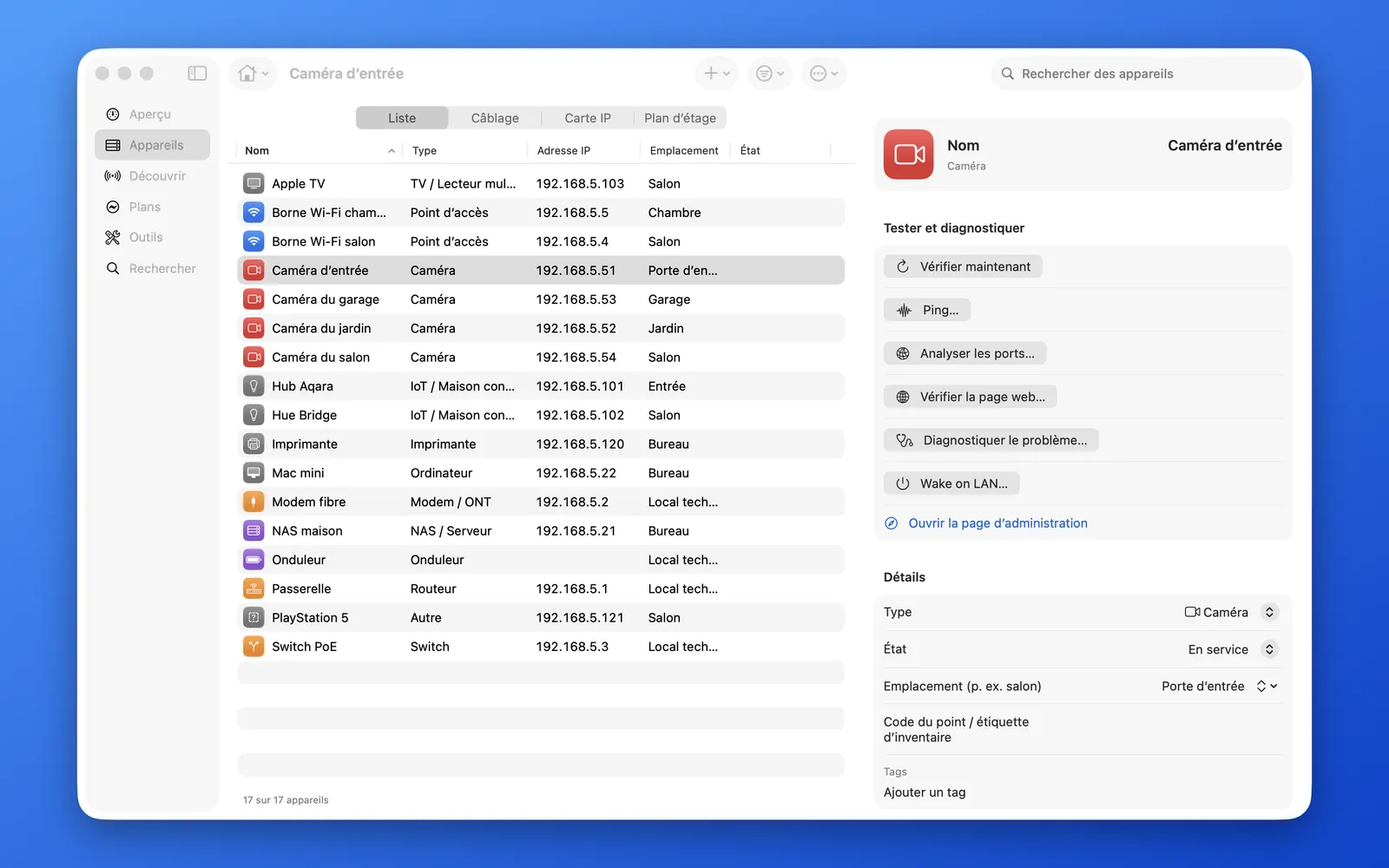The height and width of the screenshot is (868, 1389).
Task: Click the NAS maison server icon
Action: (x=253, y=531)
